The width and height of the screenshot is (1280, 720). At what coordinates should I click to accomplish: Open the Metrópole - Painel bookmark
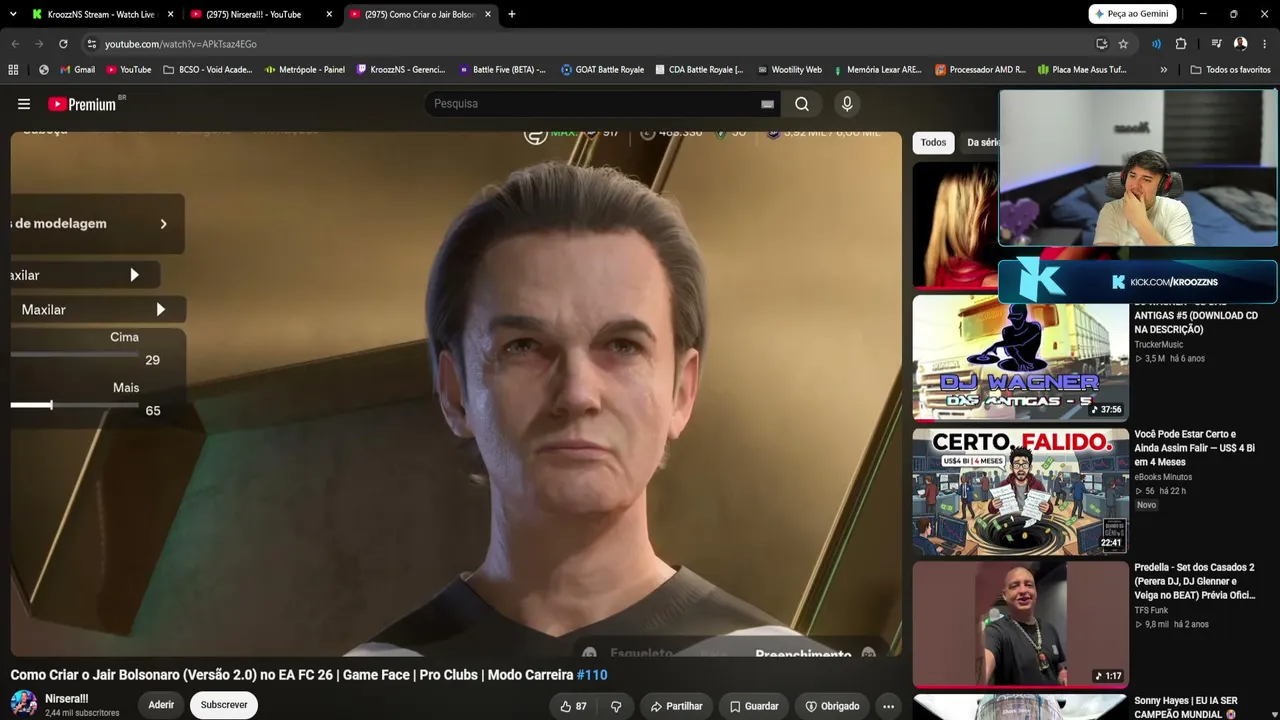[305, 70]
